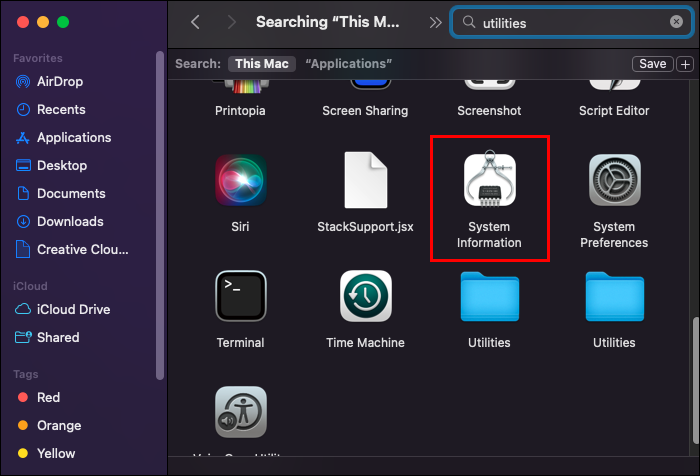Select the StackSupport.jsx file icon

click(366, 180)
